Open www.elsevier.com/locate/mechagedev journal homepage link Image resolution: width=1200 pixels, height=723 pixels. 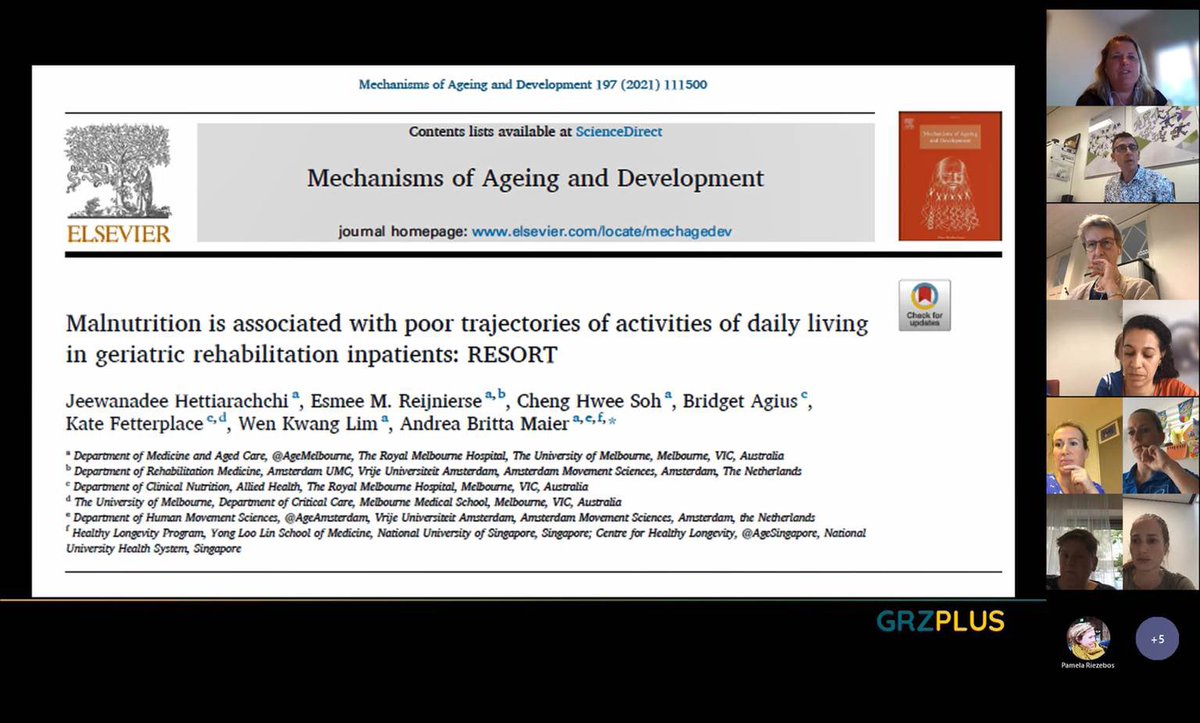pyautogui.click(x=602, y=231)
